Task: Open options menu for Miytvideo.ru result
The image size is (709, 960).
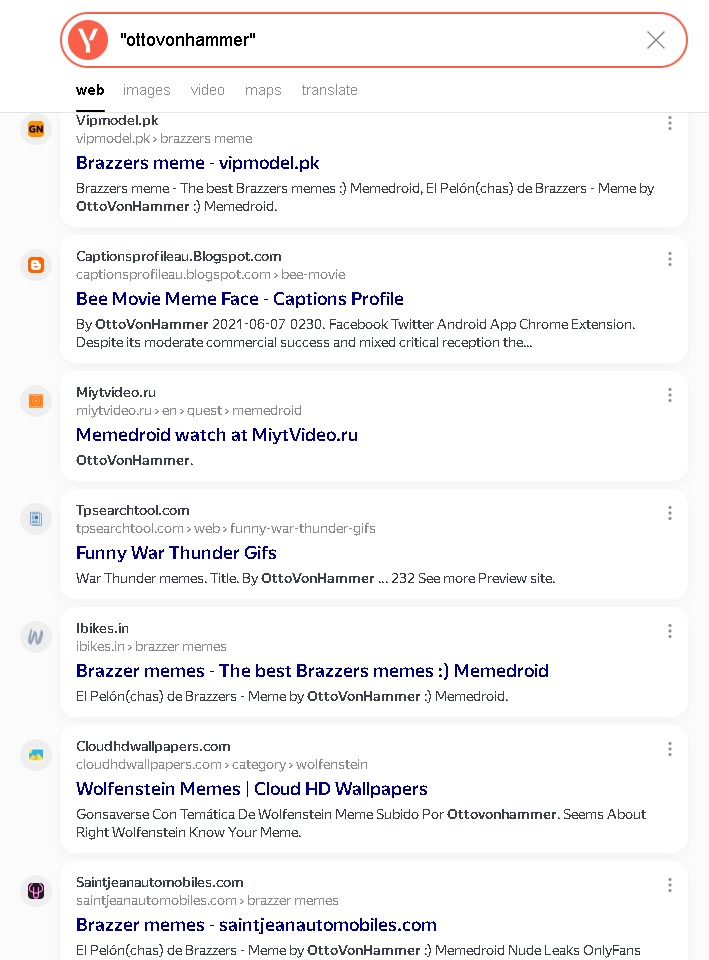Action: (x=670, y=395)
